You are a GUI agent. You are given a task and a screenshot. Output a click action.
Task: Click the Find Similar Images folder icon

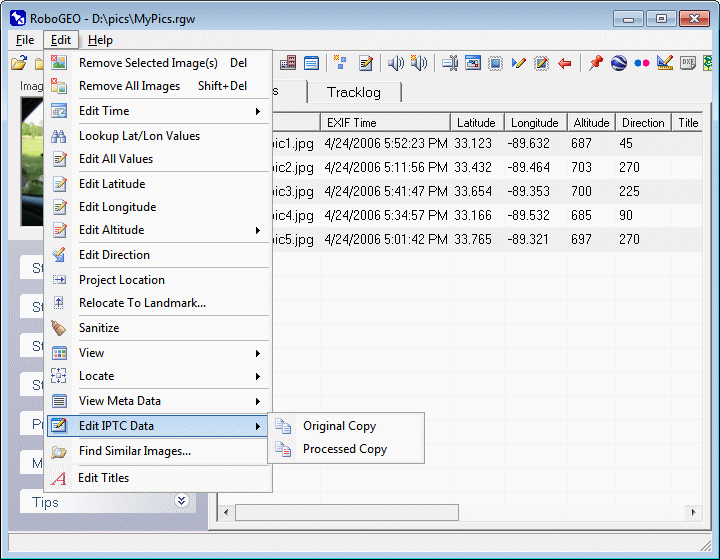[x=59, y=452]
